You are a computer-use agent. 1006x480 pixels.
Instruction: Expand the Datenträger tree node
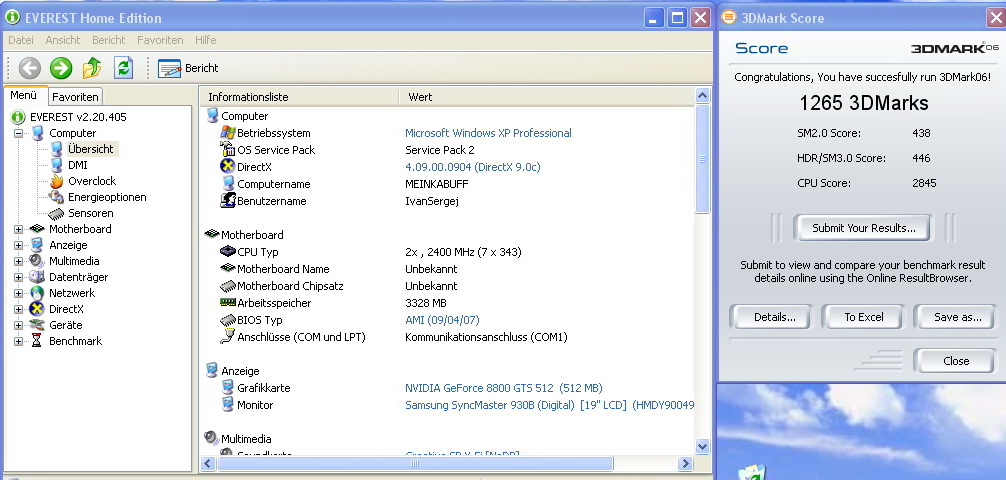(18, 277)
